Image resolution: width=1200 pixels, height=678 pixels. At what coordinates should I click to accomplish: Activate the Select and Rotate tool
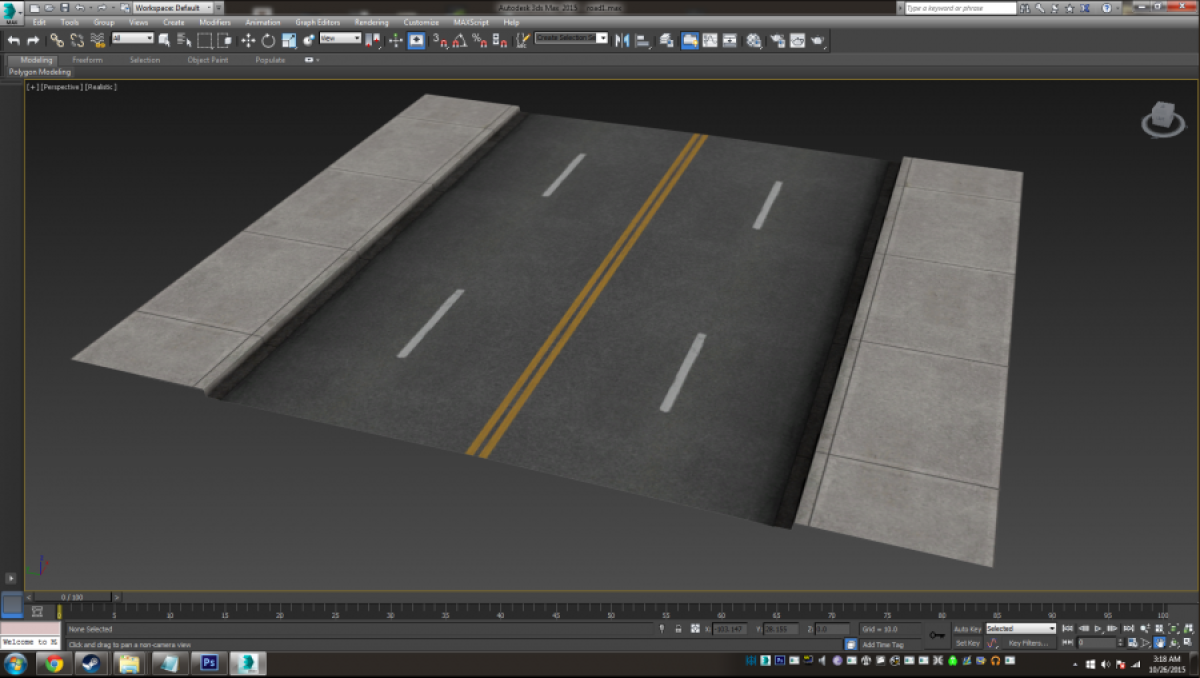click(x=268, y=41)
